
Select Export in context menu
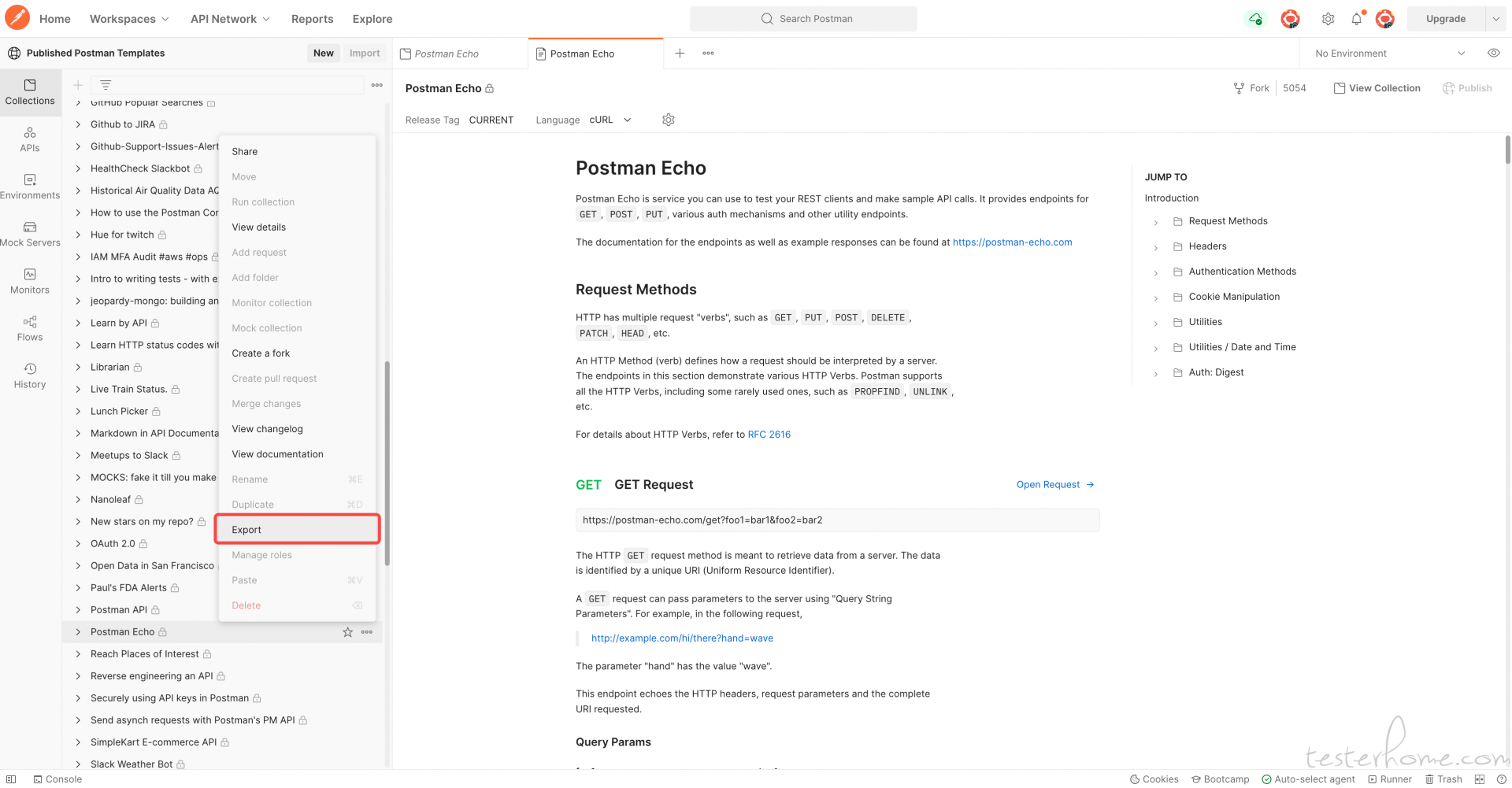pos(298,530)
